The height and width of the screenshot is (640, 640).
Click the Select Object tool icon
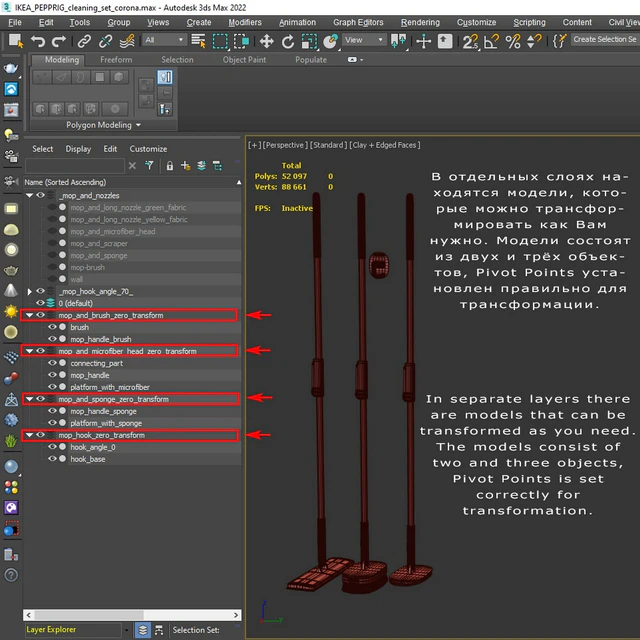tap(16, 41)
